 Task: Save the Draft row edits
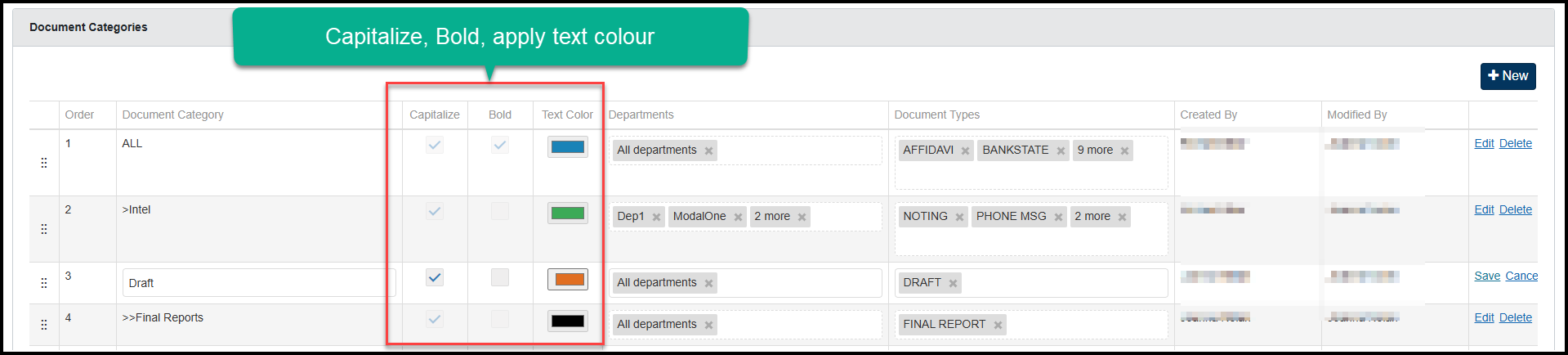pos(1486,276)
